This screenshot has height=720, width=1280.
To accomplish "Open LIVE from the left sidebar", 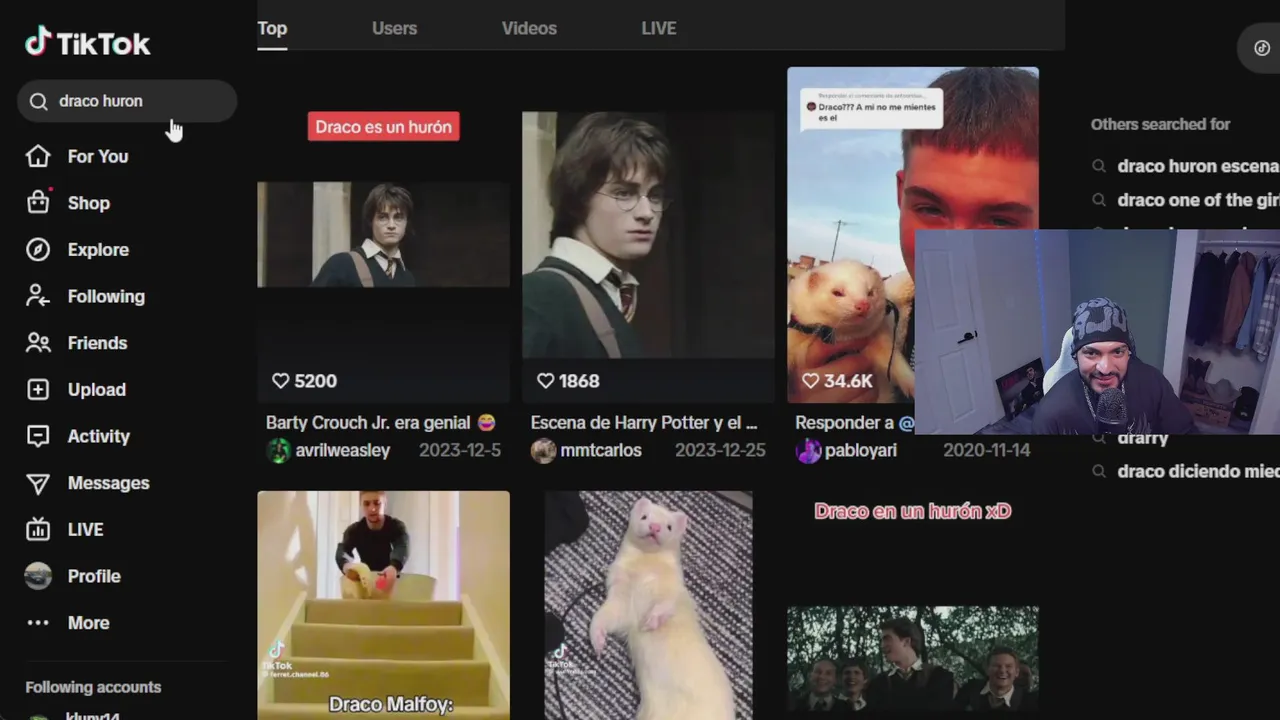I will [x=85, y=529].
